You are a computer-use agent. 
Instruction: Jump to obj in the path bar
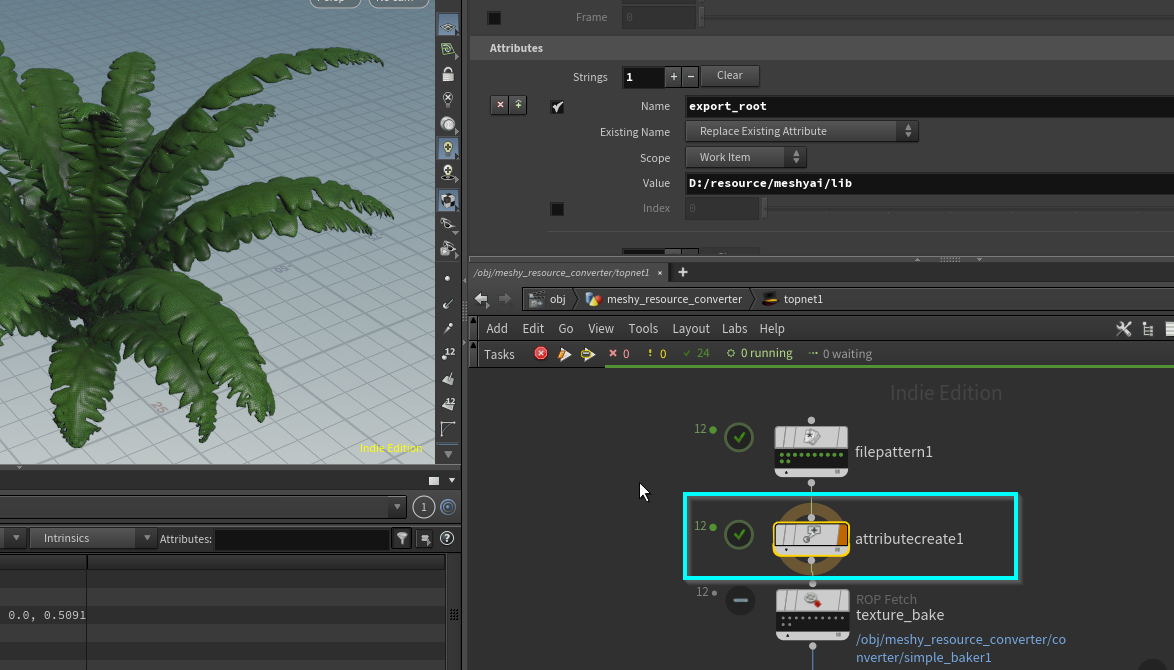click(548, 299)
